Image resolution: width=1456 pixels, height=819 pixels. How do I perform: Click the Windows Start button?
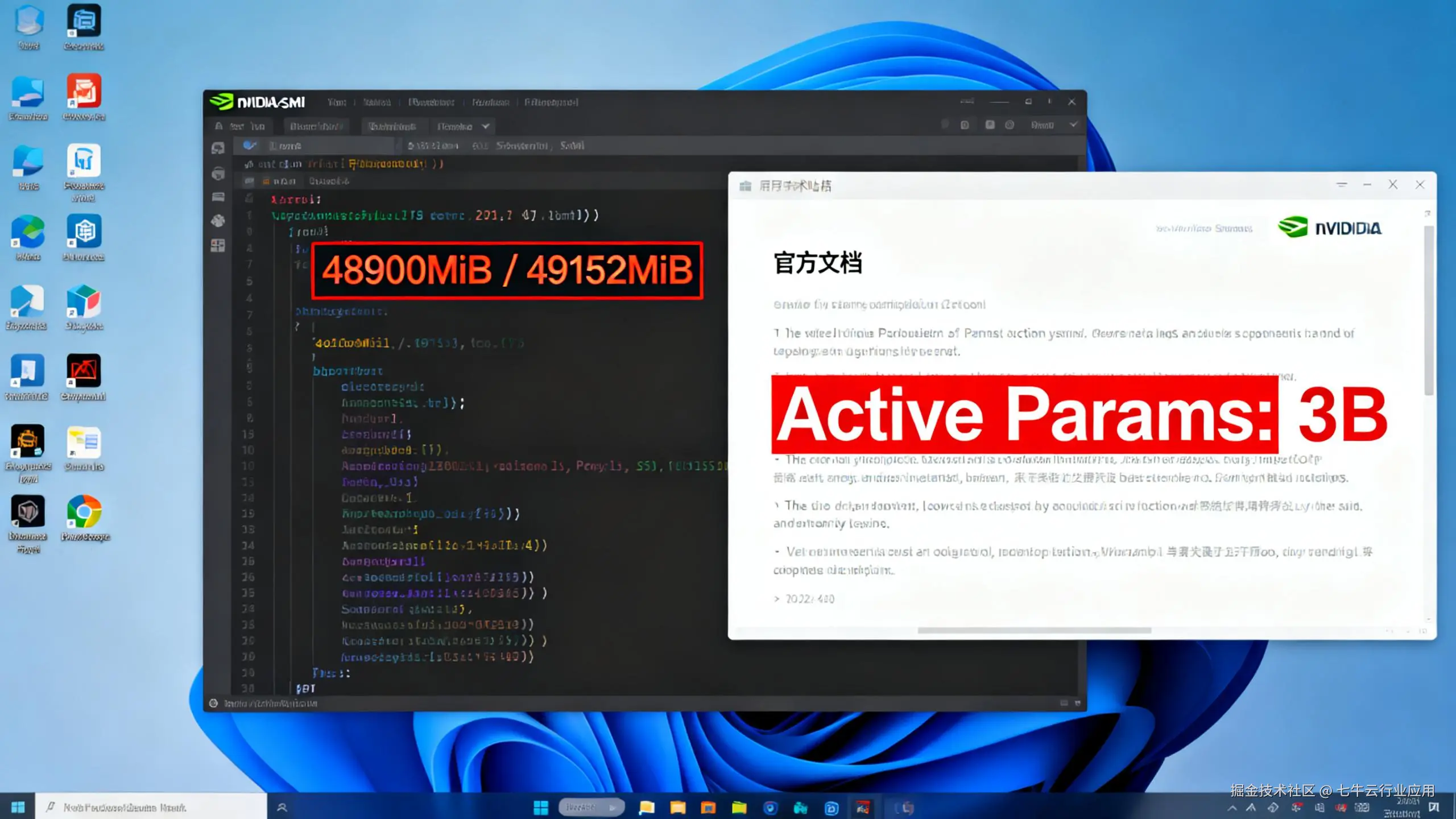coord(540,807)
